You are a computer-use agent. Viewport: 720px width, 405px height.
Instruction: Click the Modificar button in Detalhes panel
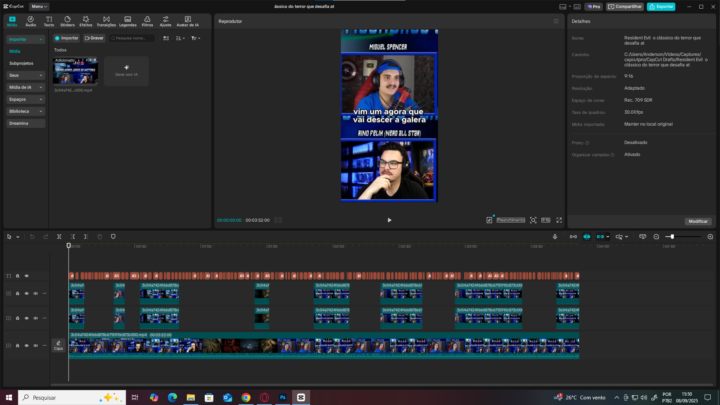pyautogui.click(x=697, y=220)
